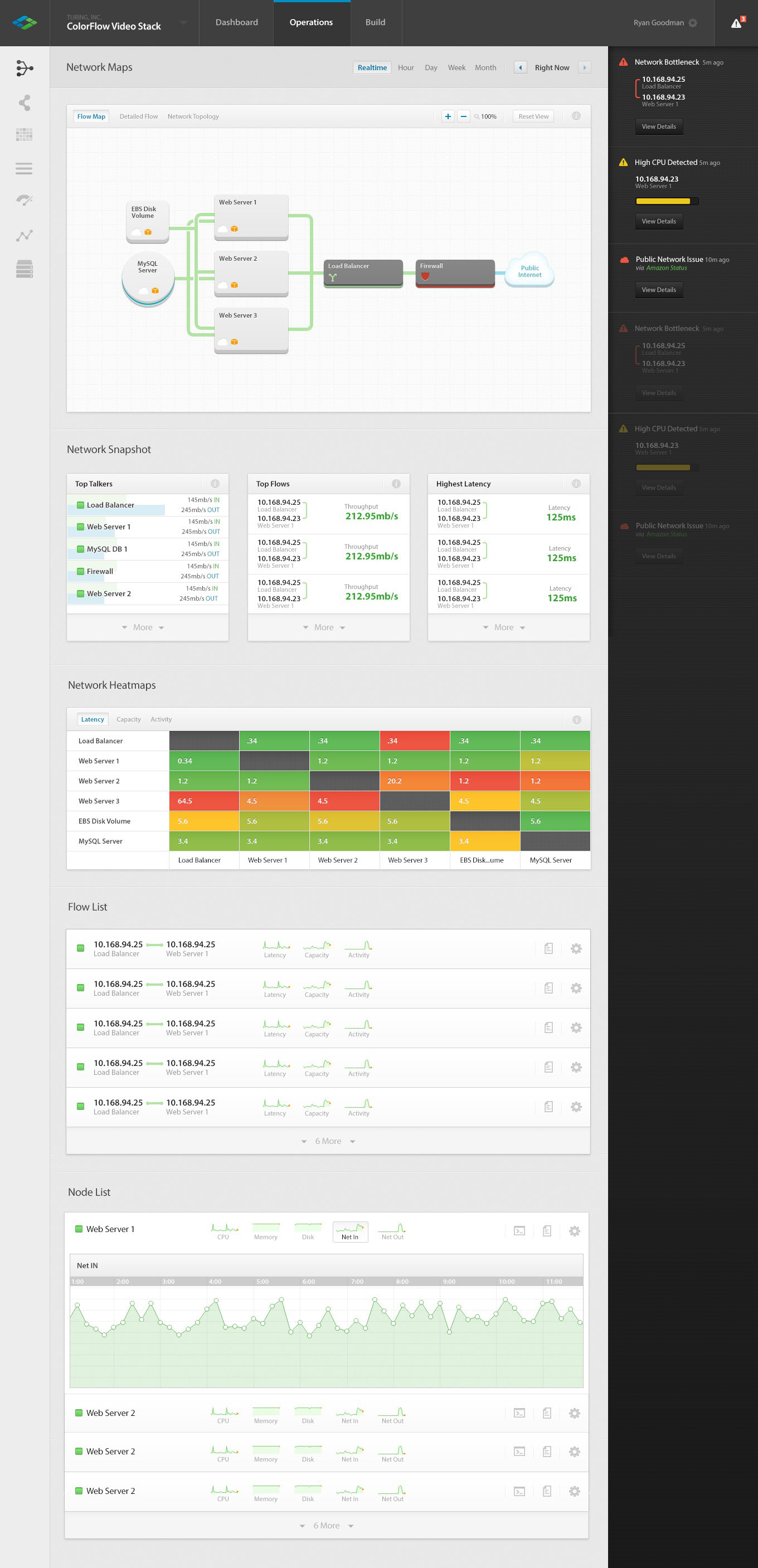Click the alert notifications warning icon

[737, 23]
